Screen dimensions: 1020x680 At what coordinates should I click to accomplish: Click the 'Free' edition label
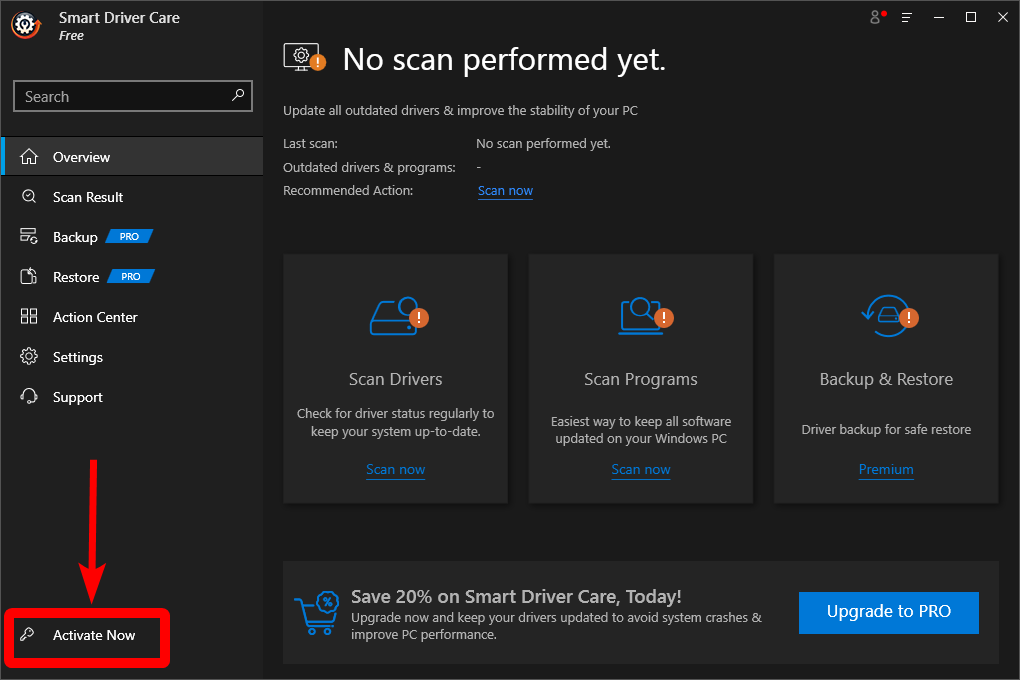click(72, 36)
